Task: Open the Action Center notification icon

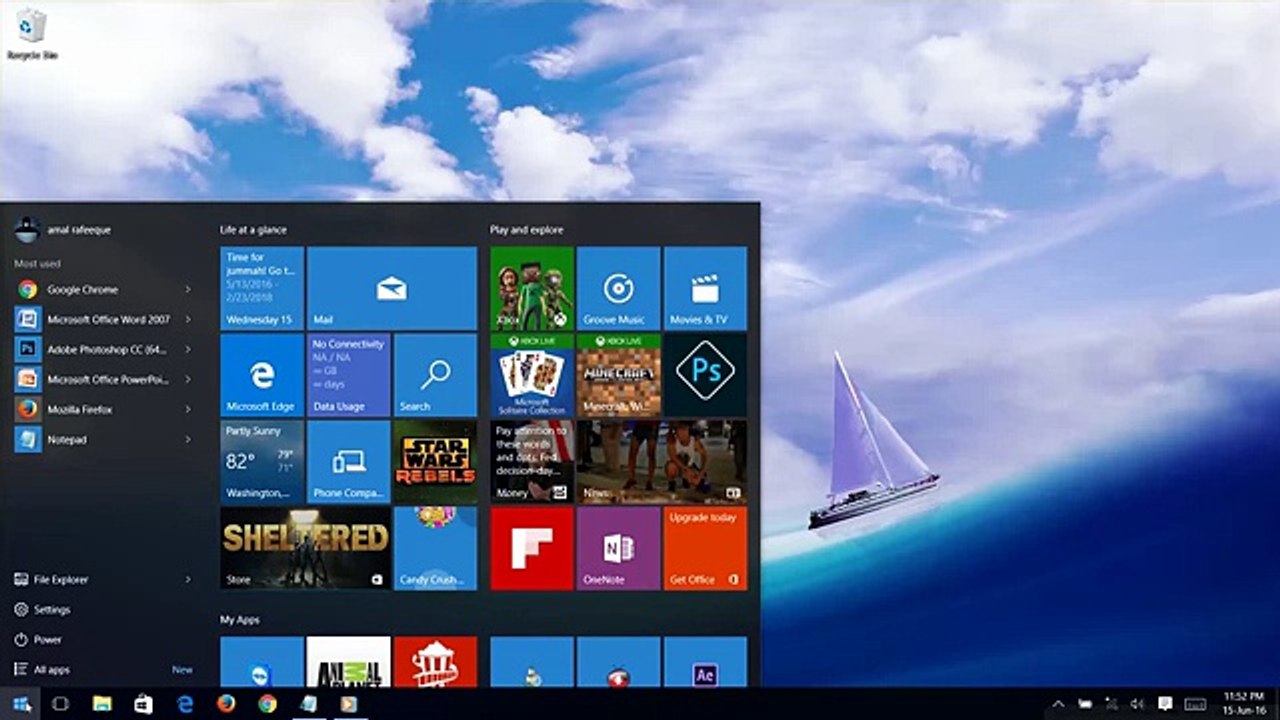Action: click(x=1165, y=704)
